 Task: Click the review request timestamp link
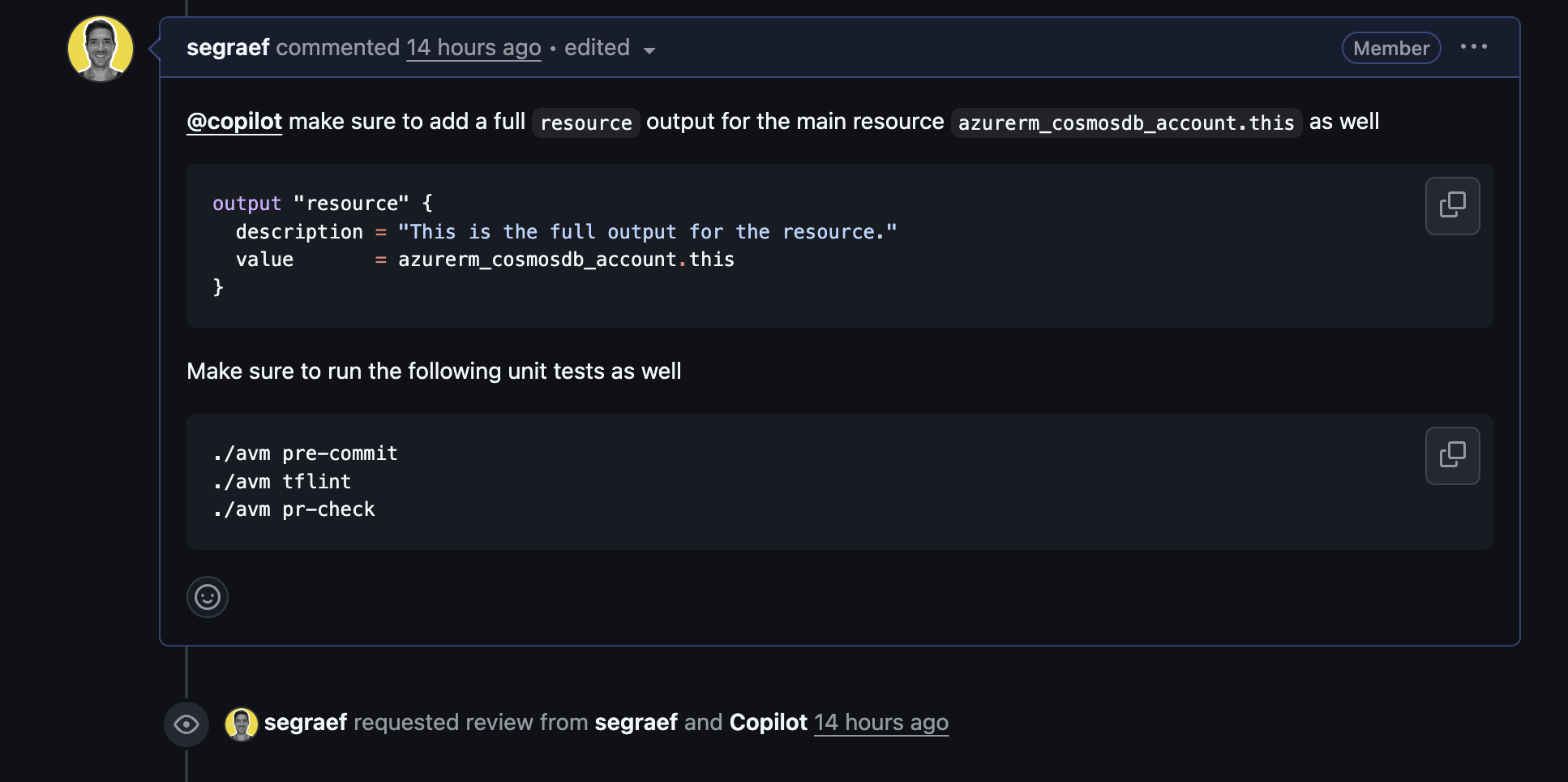point(880,722)
